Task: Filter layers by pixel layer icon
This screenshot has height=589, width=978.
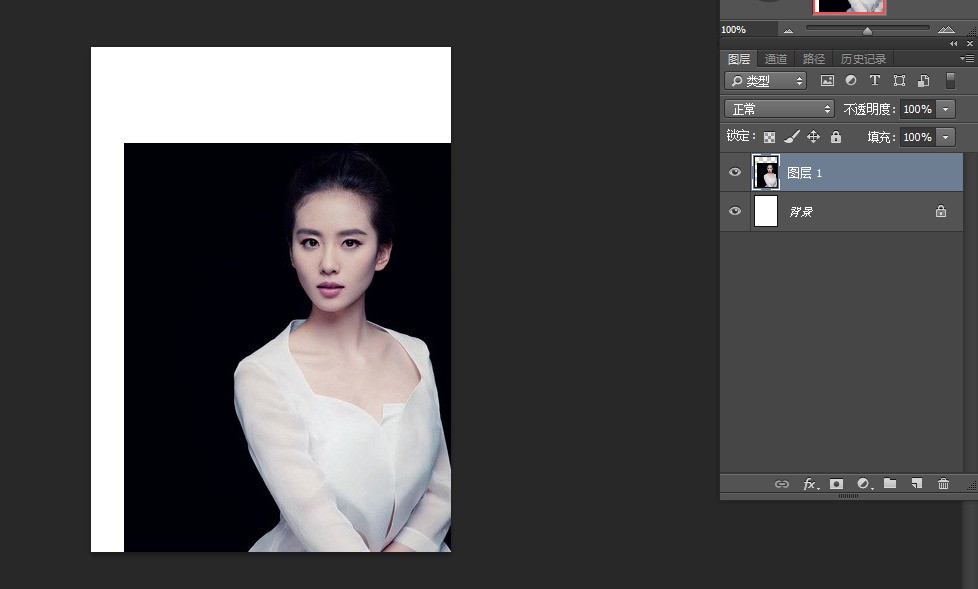Action: tap(827, 80)
